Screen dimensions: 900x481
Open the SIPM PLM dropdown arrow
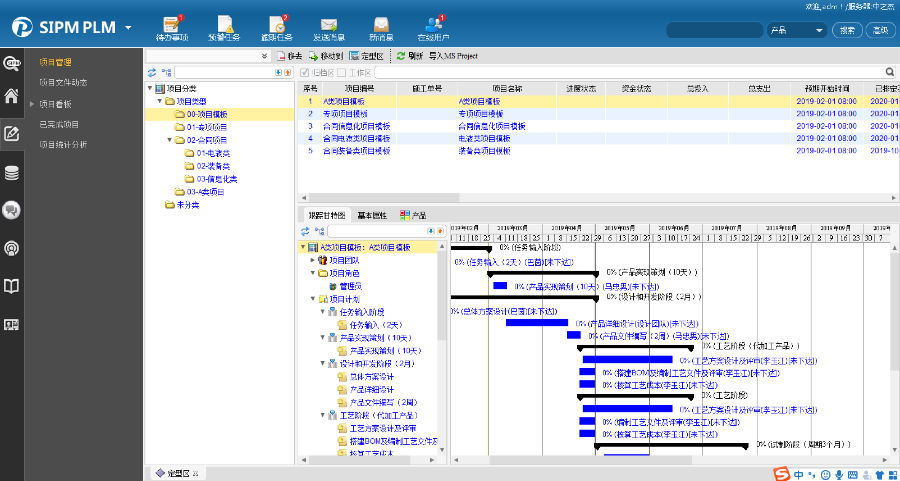pyautogui.click(x=129, y=27)
